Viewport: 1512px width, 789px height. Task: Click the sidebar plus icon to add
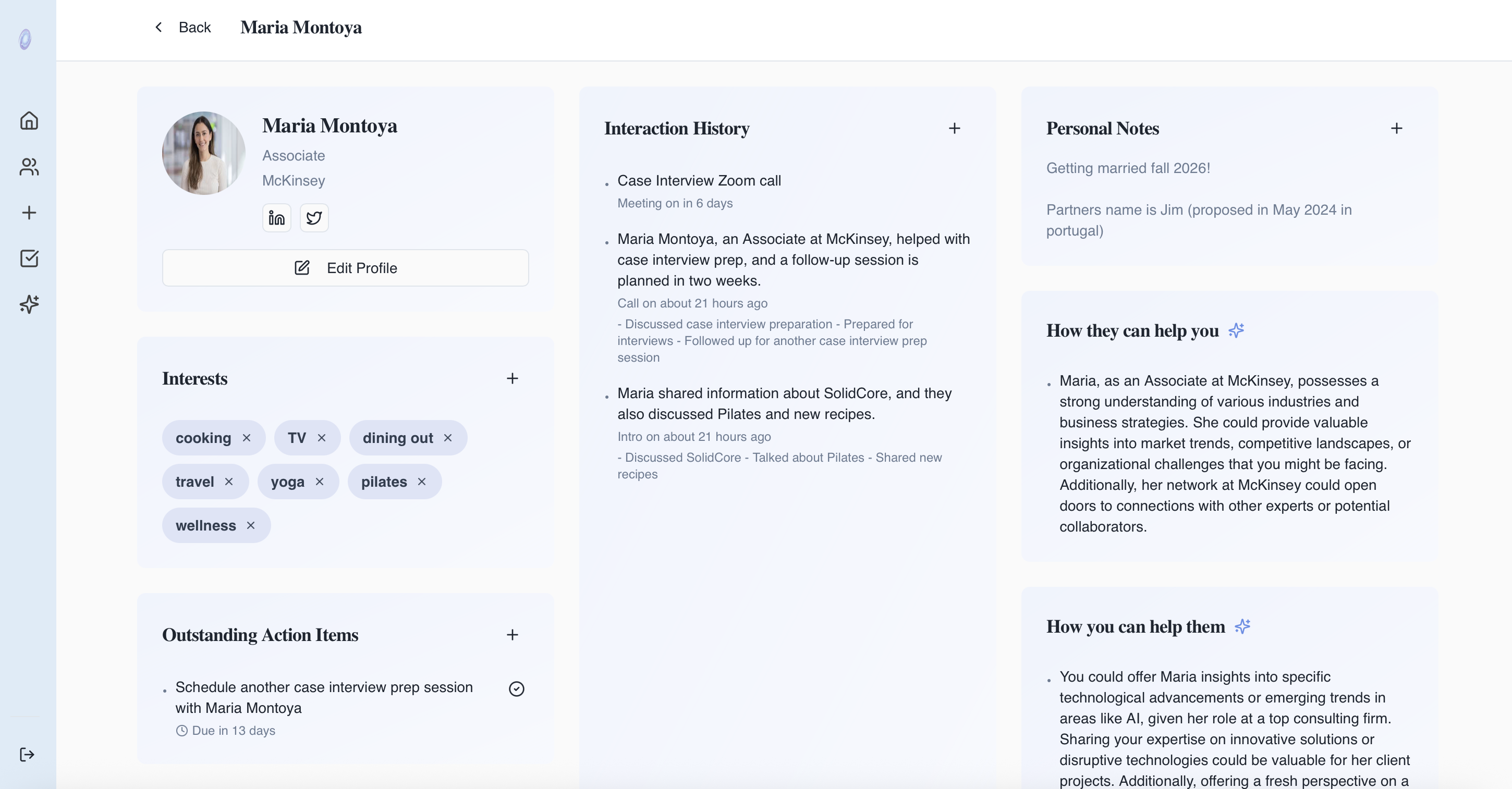coord(29,212)
